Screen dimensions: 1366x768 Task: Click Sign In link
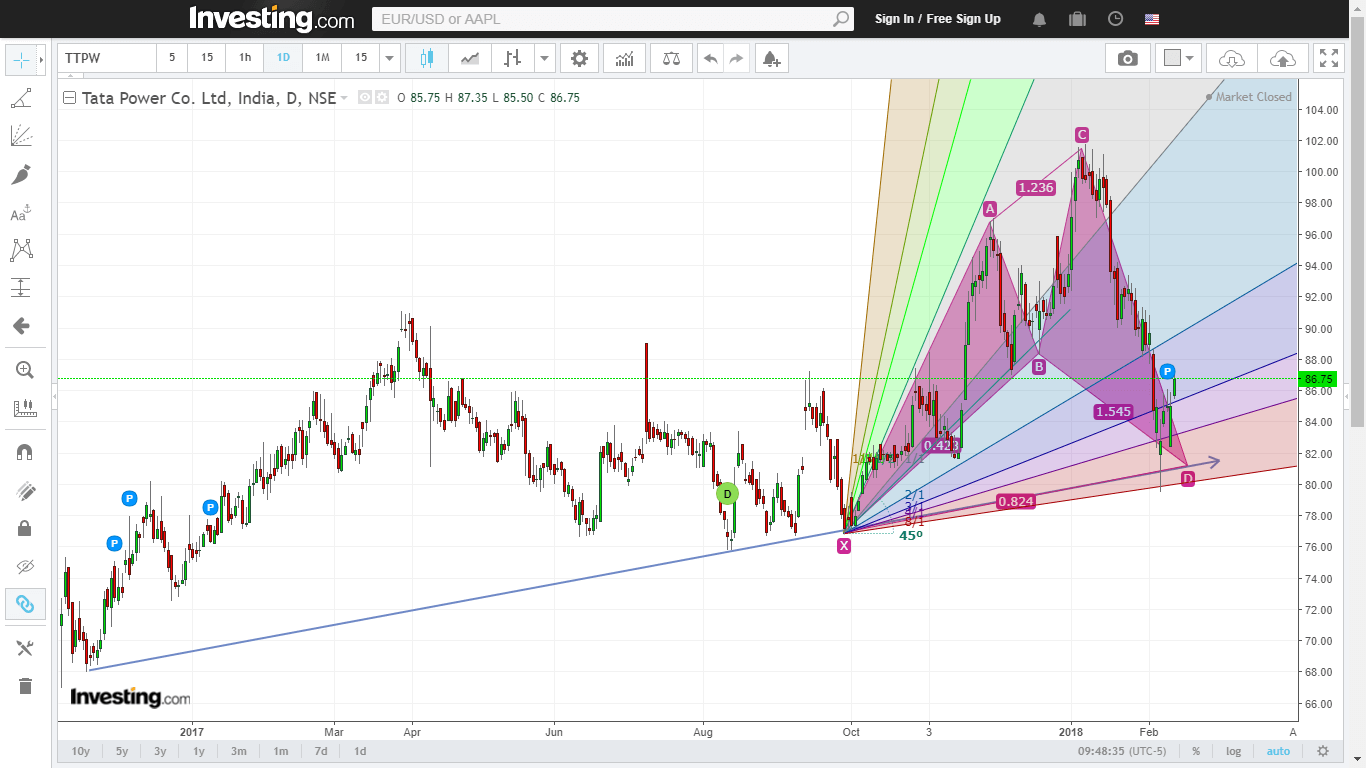pyautogui.click(x=894, y=19)
